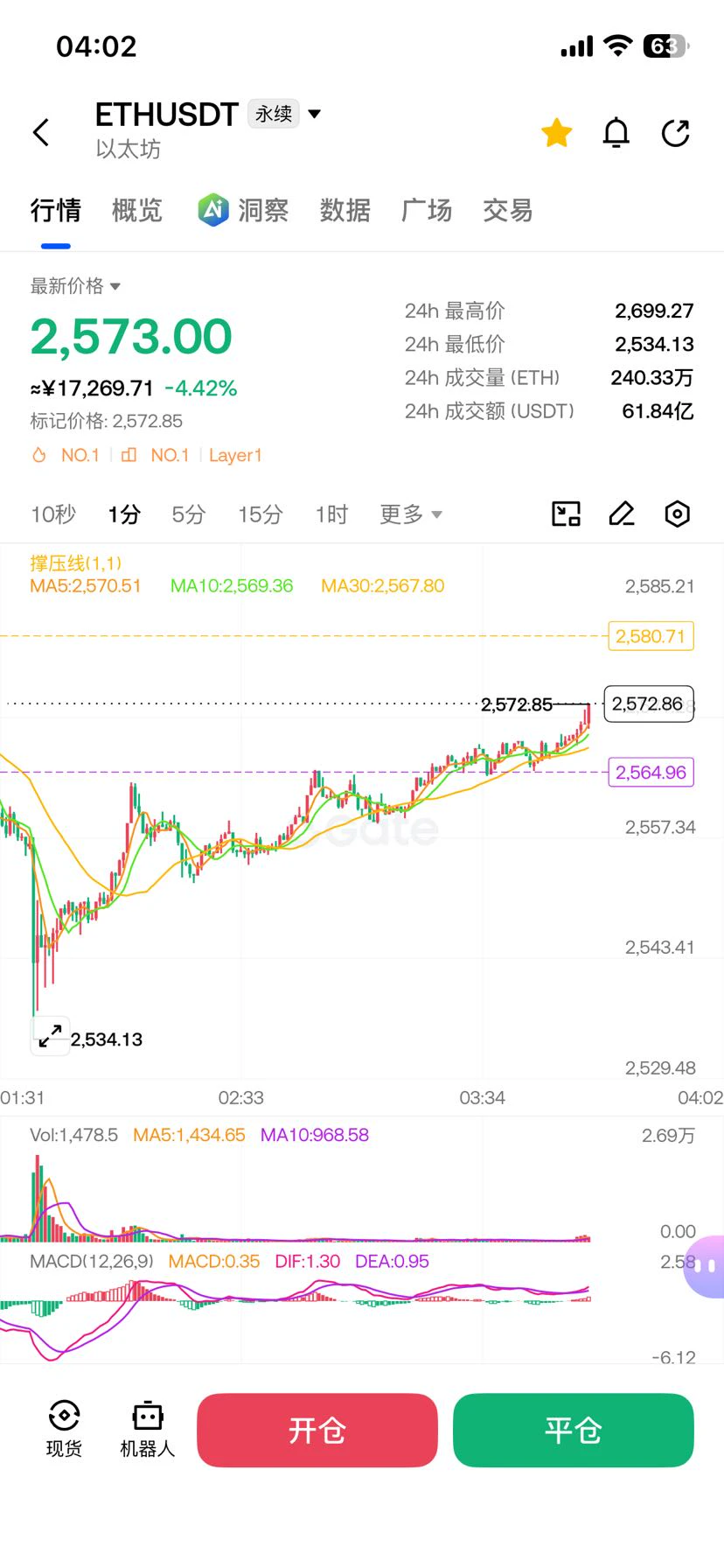Select the chart drawing pencil tool
Screen dimensions: 724x1568
[x=622, y=514]
